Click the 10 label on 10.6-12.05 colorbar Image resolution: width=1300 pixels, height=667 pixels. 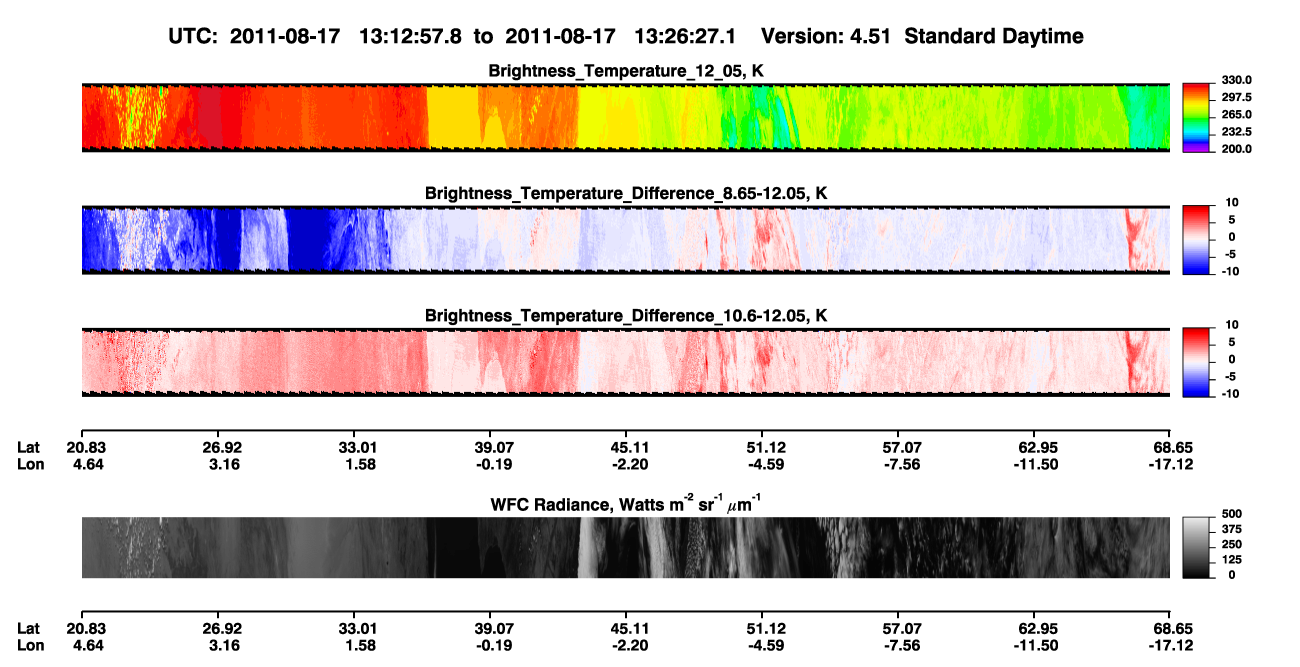tap(1231, 325)
